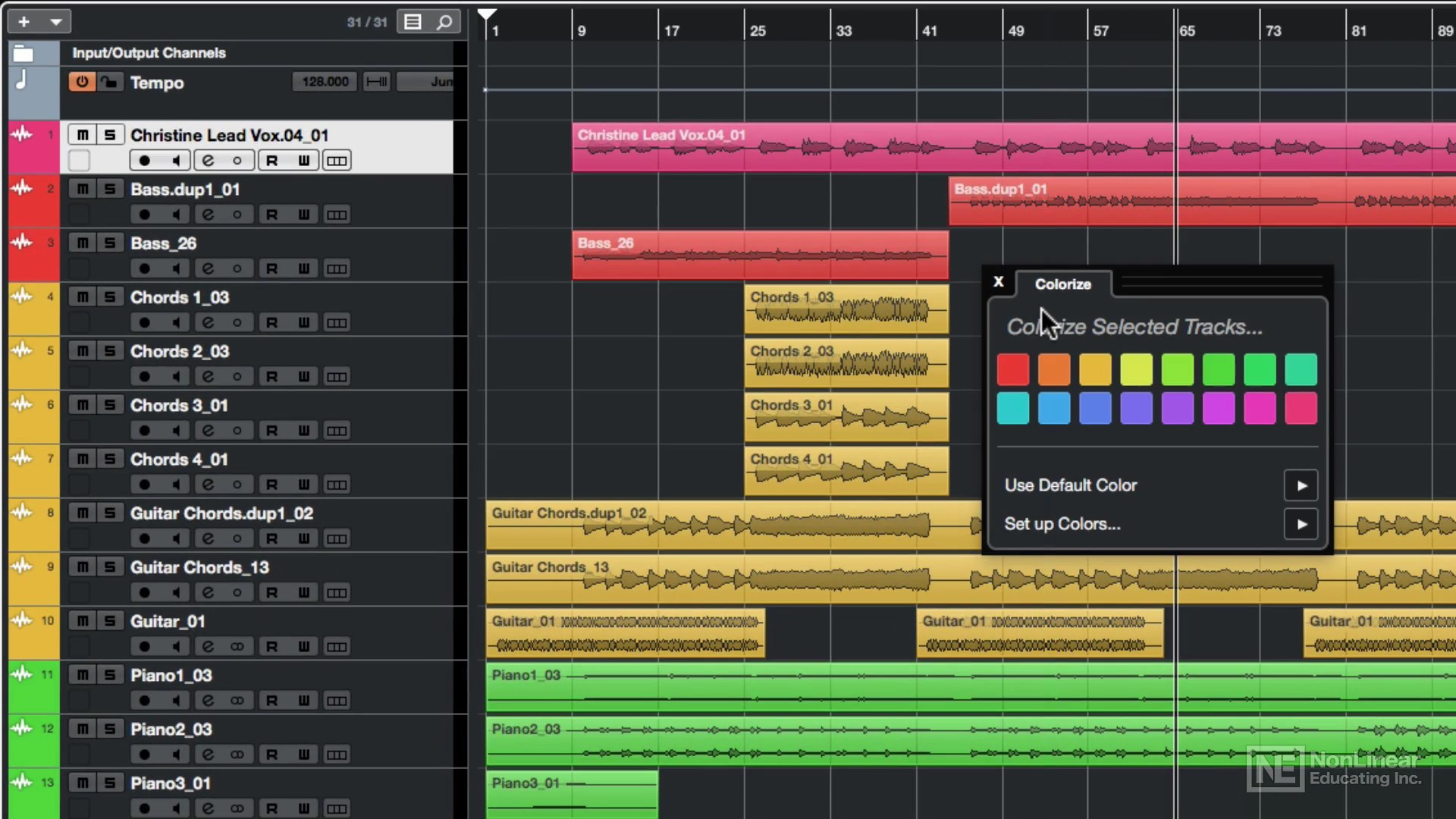Open the track visibility list icon

[413, 21]
